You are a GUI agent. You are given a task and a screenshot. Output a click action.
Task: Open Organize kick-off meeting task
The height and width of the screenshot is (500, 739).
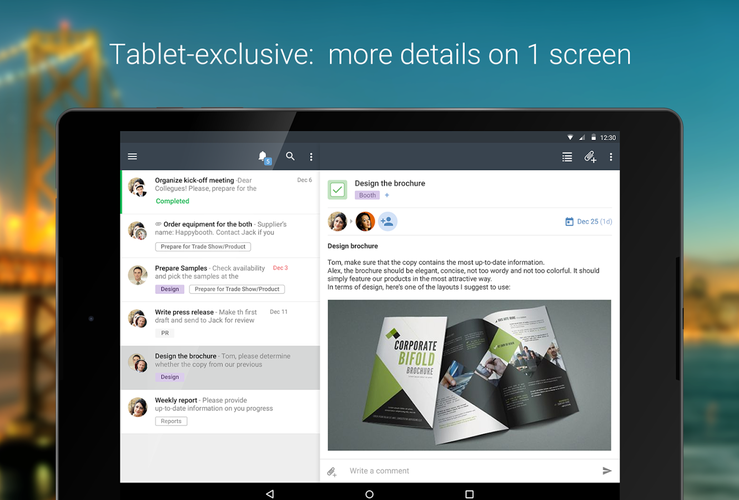click(x=220, y=192)
